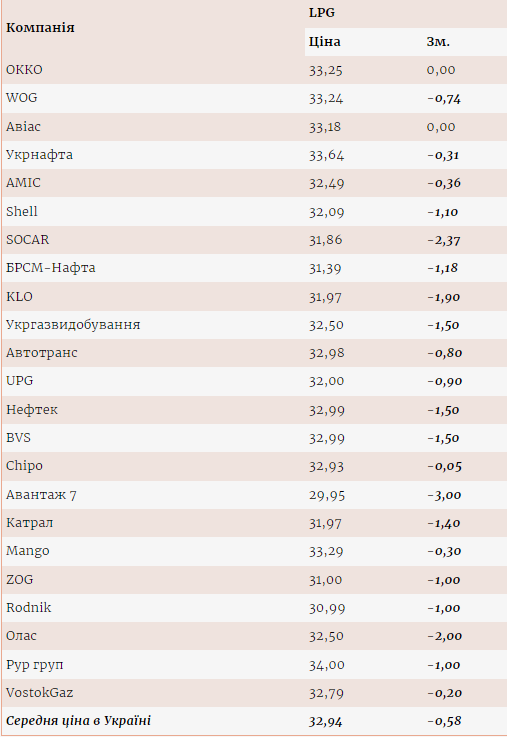
Task: Click the ОККО company row
Action: pyautogui.click(x=254, y=70)
